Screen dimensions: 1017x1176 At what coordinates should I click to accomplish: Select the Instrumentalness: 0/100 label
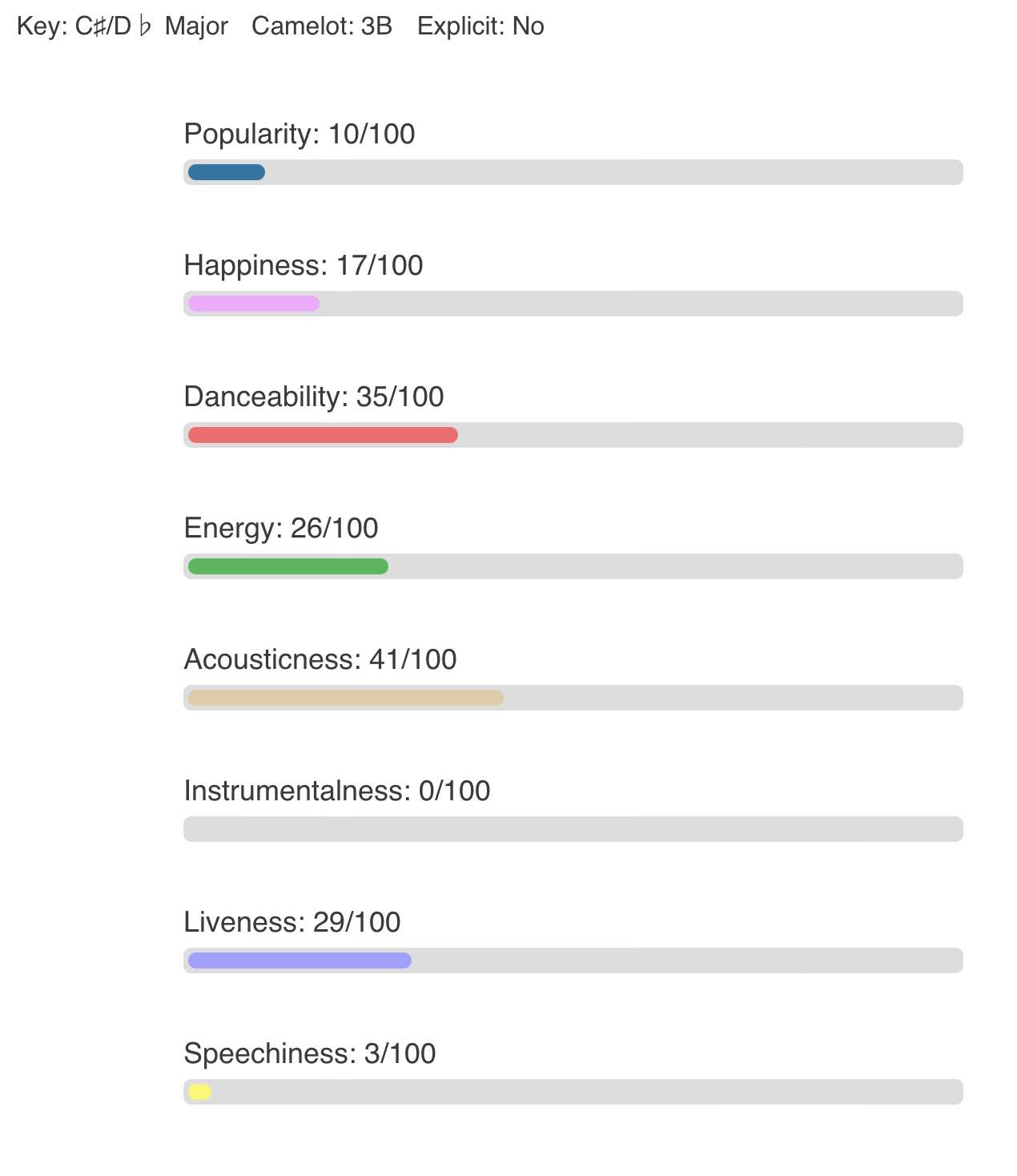pos(337,791)
